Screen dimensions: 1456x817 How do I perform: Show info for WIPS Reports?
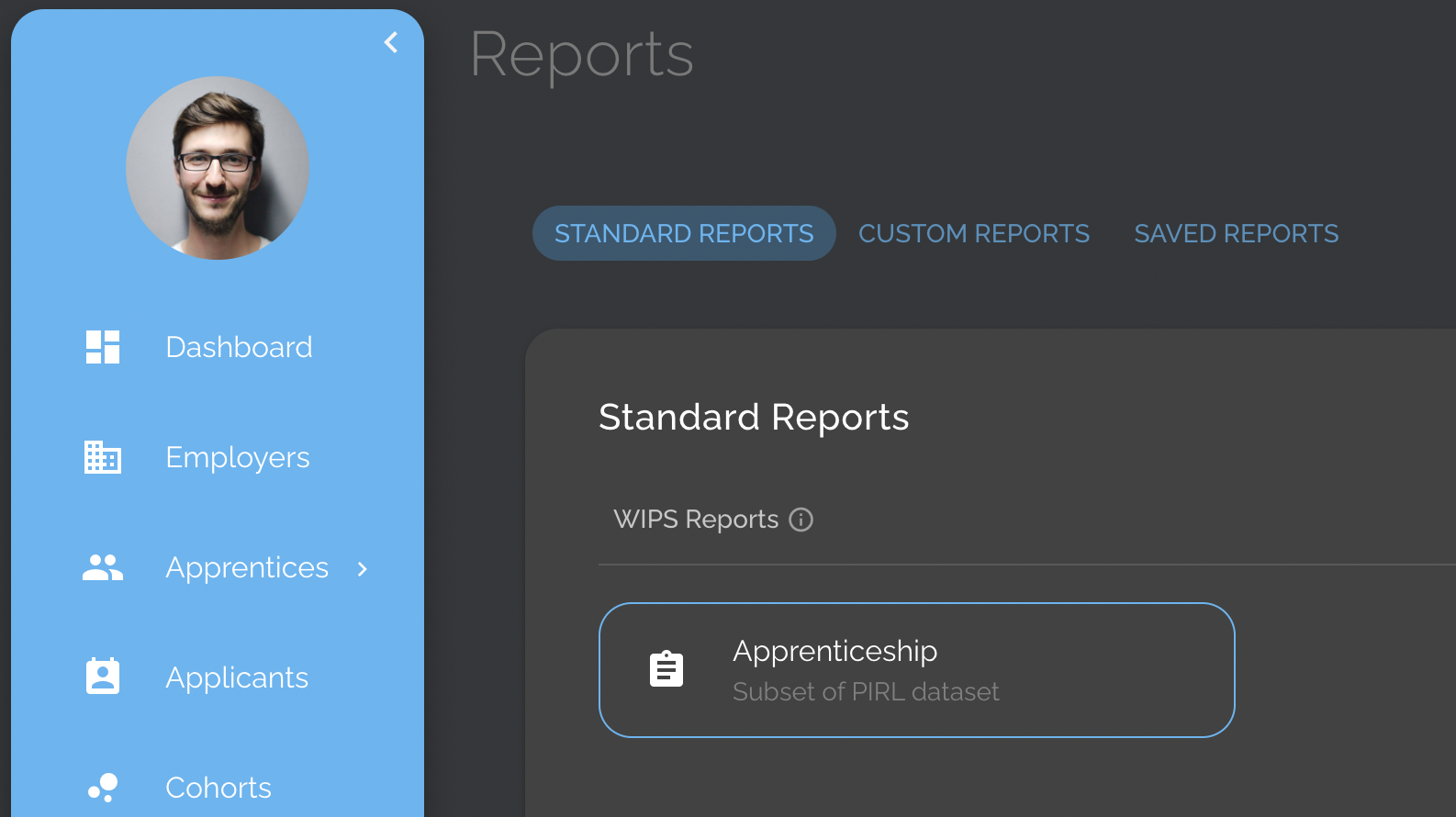point(801,520)
